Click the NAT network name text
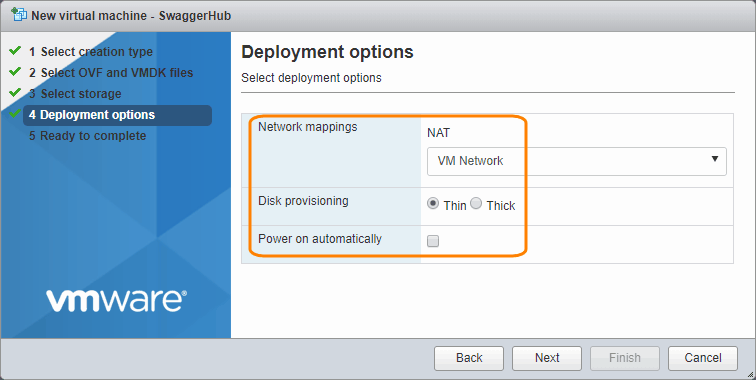The image size is (756, 380). 438,133
